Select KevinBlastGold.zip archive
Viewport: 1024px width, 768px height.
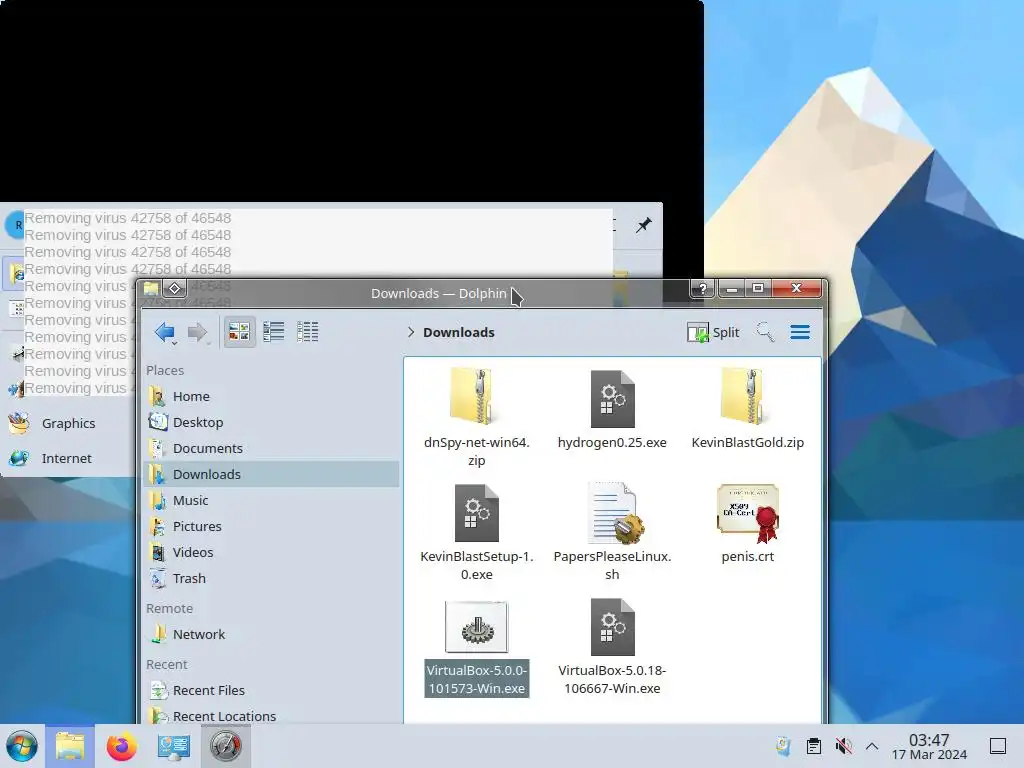748,409
